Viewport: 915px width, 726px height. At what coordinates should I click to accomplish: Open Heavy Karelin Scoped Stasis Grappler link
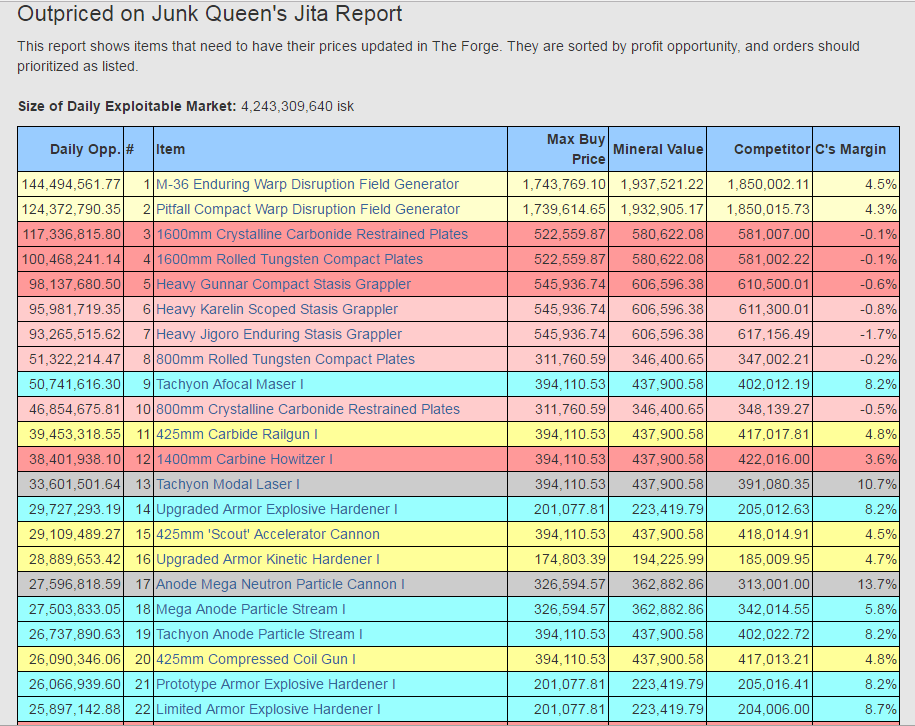pos(277,309)
